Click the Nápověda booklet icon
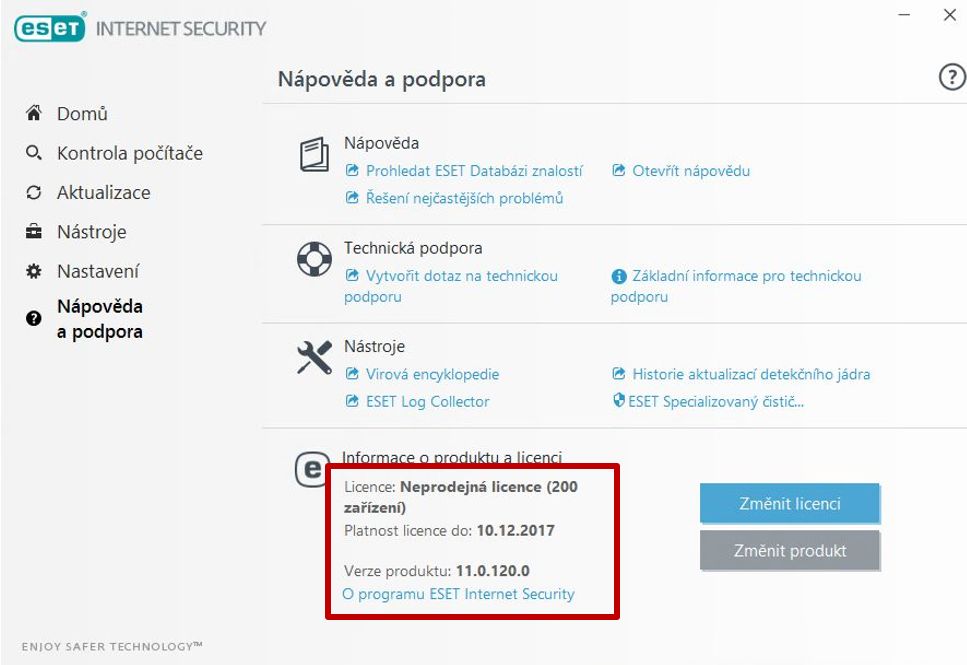This screenshot has height=665, width=967. click(x=315, y=154)
